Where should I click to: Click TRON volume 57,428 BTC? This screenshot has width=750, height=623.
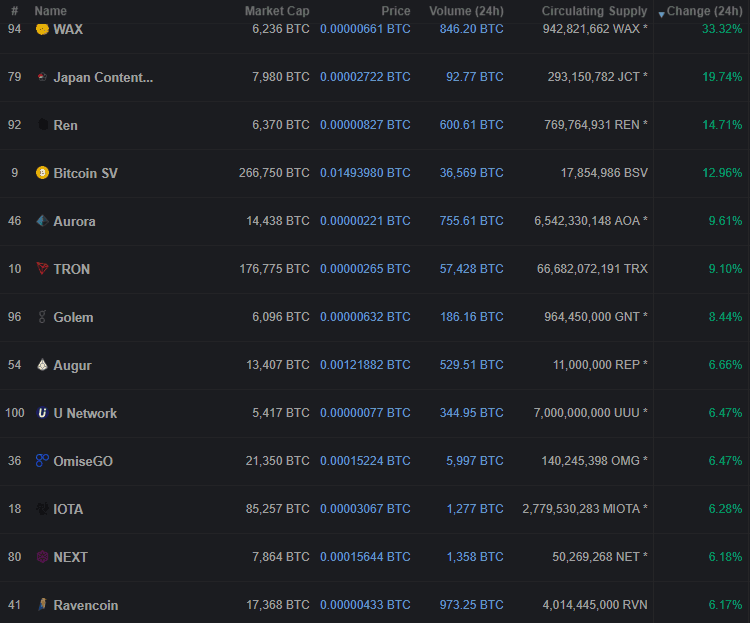(471, 268)
